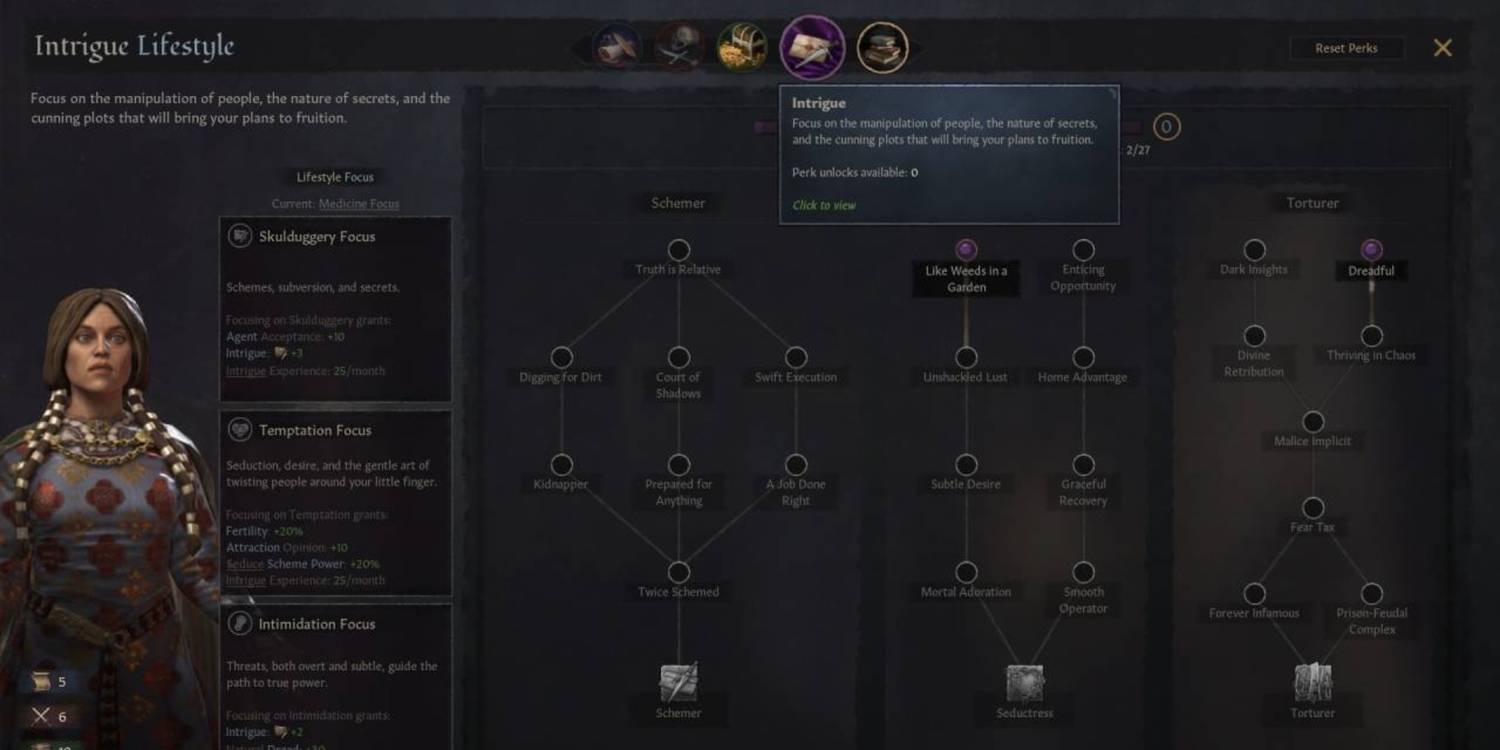Image resolution: width=1500 pixels, height=750 pixels.
Task: Unlock the Dark Insights perk node
Action: click(x=1254, y=249)
